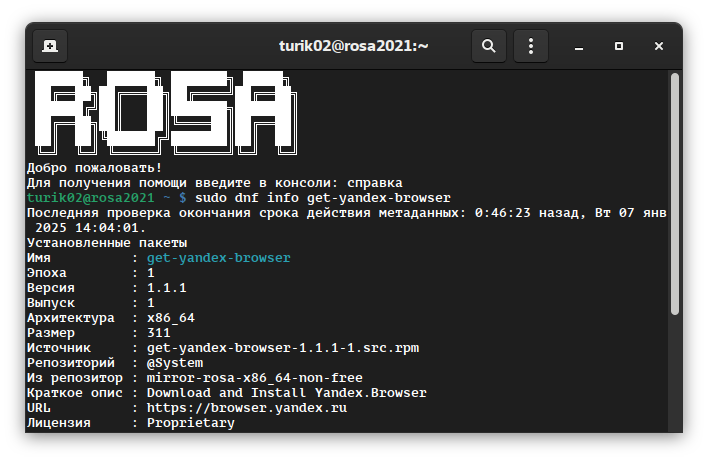This screenshot has width=708, height=461.
Task: Open a new terminal tab
Action: coord(50,46)
